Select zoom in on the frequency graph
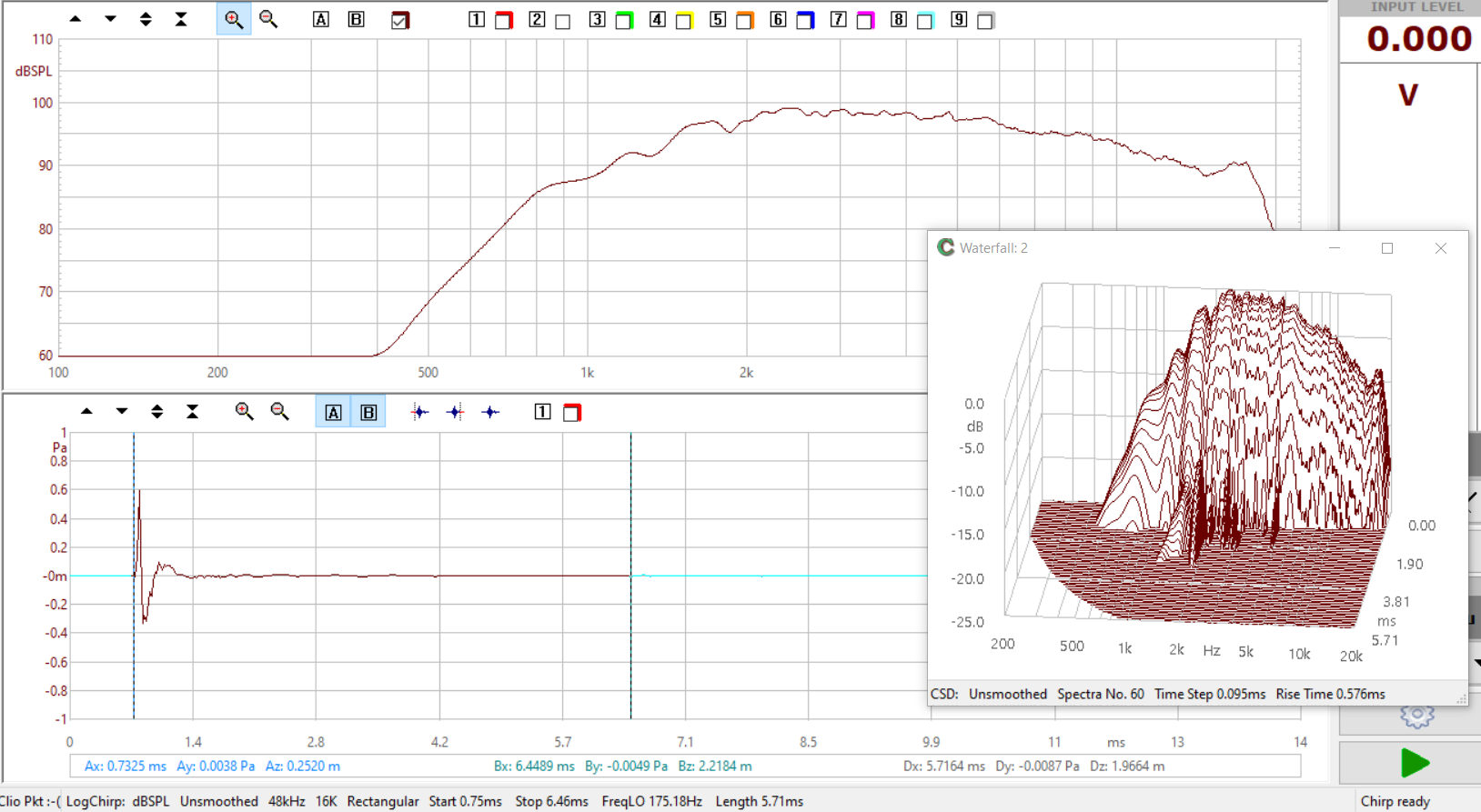This screenshot has width=1481, height=812. pos(234,19)
